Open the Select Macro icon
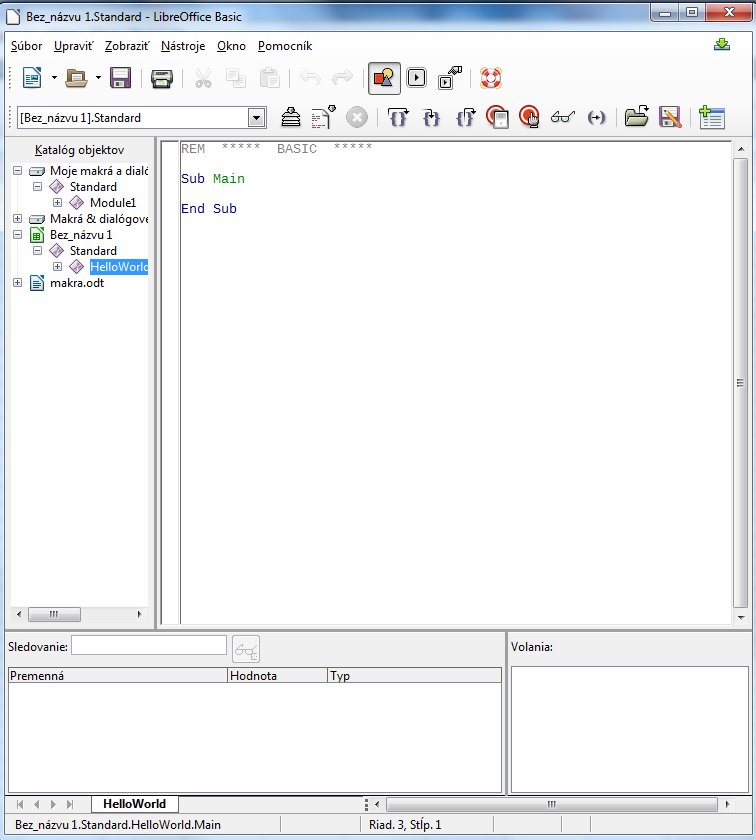756x840 pixels. 416,78
